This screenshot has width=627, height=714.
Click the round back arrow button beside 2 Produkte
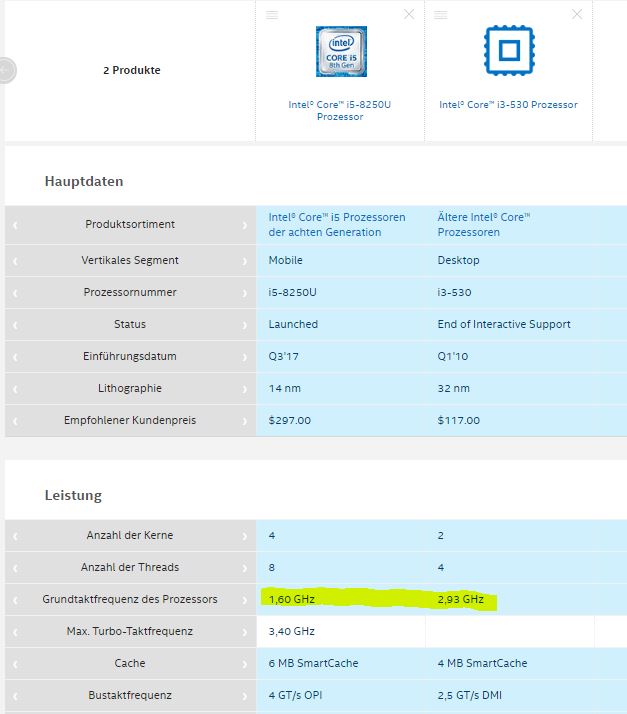point(5,71)
